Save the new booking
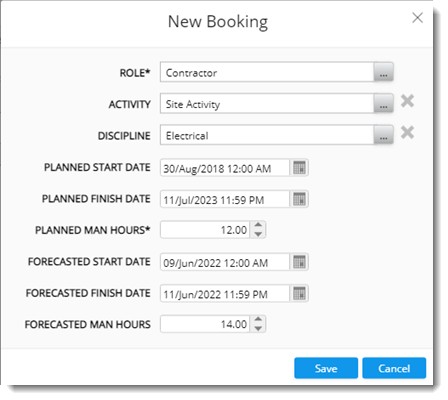The height and width of the screenshot is (400, 448). coord(326,368)
